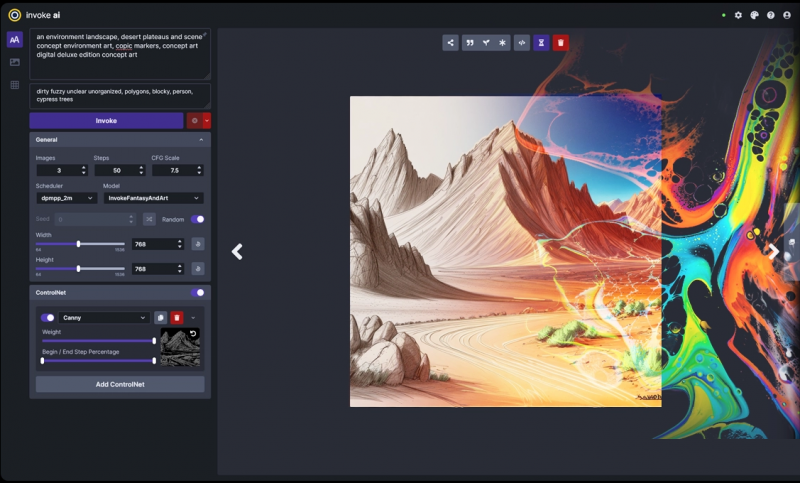This screenshot has width=800, height=483.
Task: Click the quote icon to reuse the prompt
Action: pyautogui.click(x=469, y=43)
